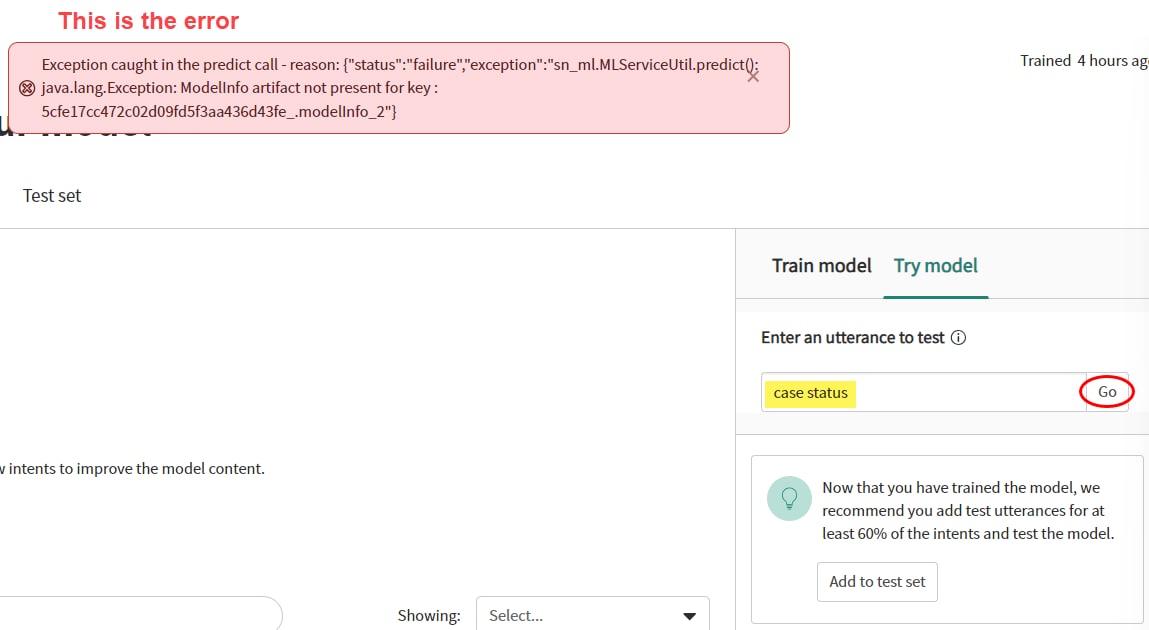Dismiss the error banner via the X icon
Viewport: 1149px width, 630px height.
753,77
